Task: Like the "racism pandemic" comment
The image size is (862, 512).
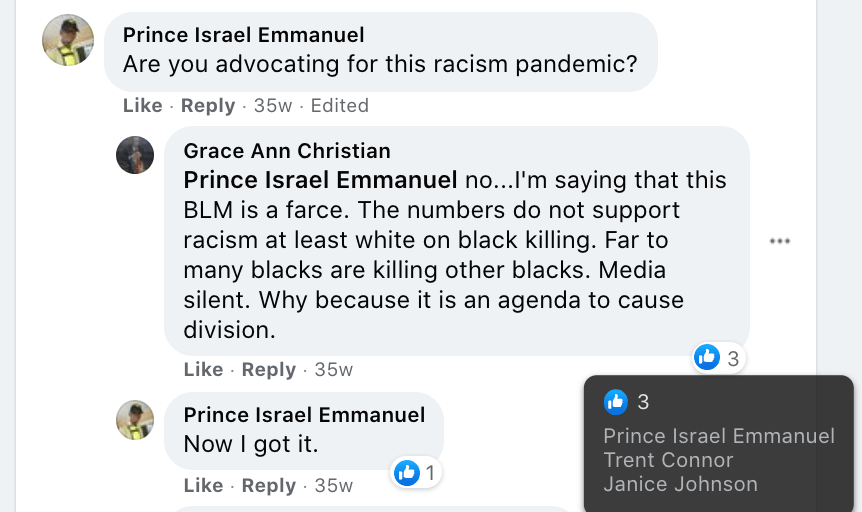Action: (x=142, y=106)
